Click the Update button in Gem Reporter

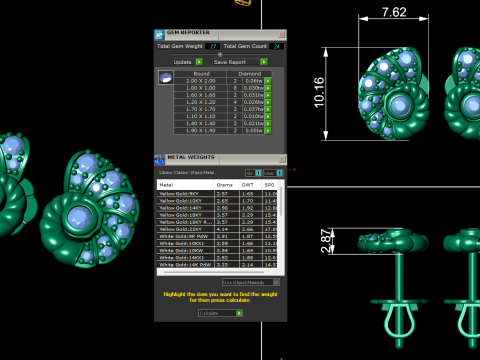click(x=188, y=62)
